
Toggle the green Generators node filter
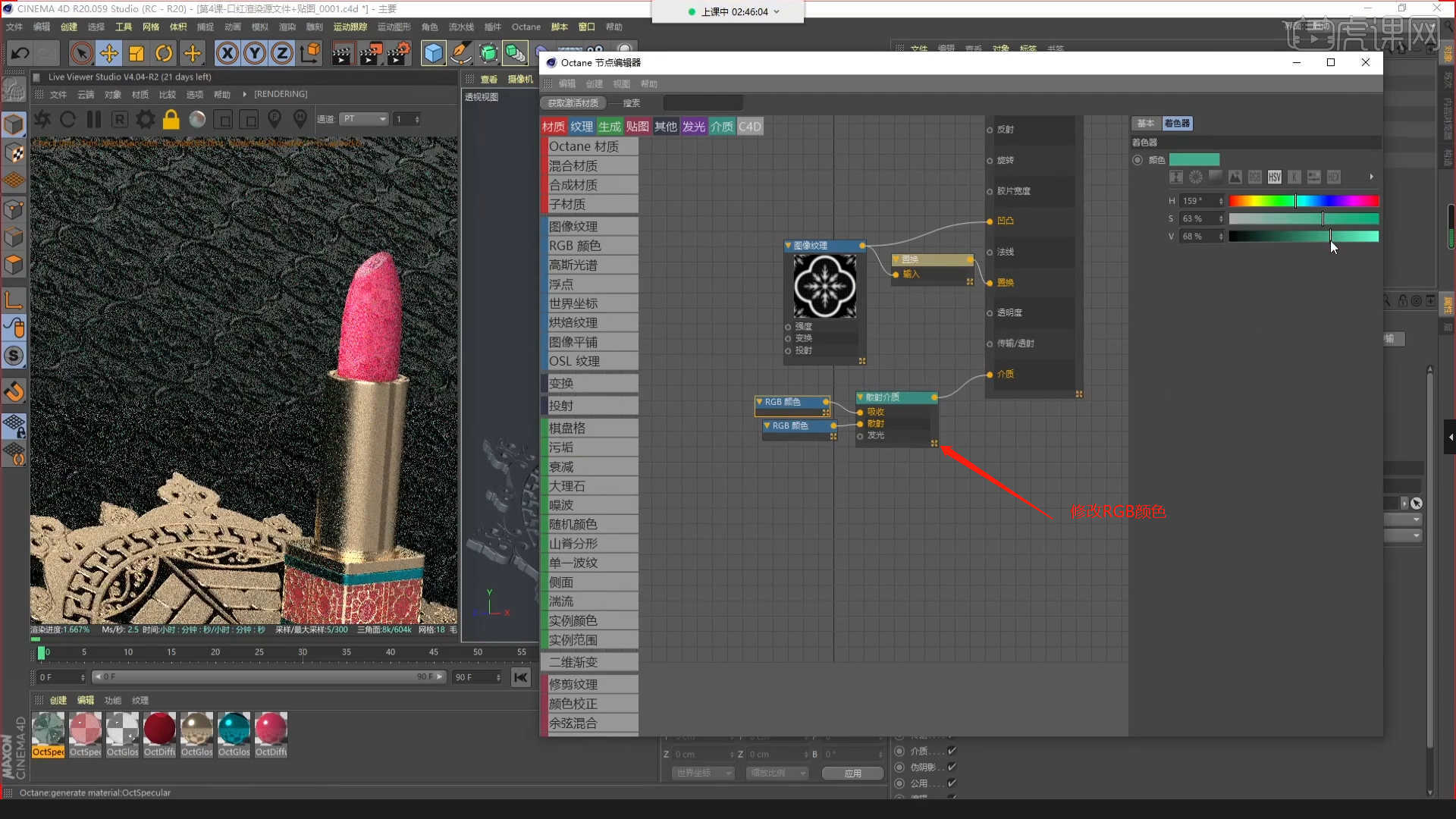point(610,127)
